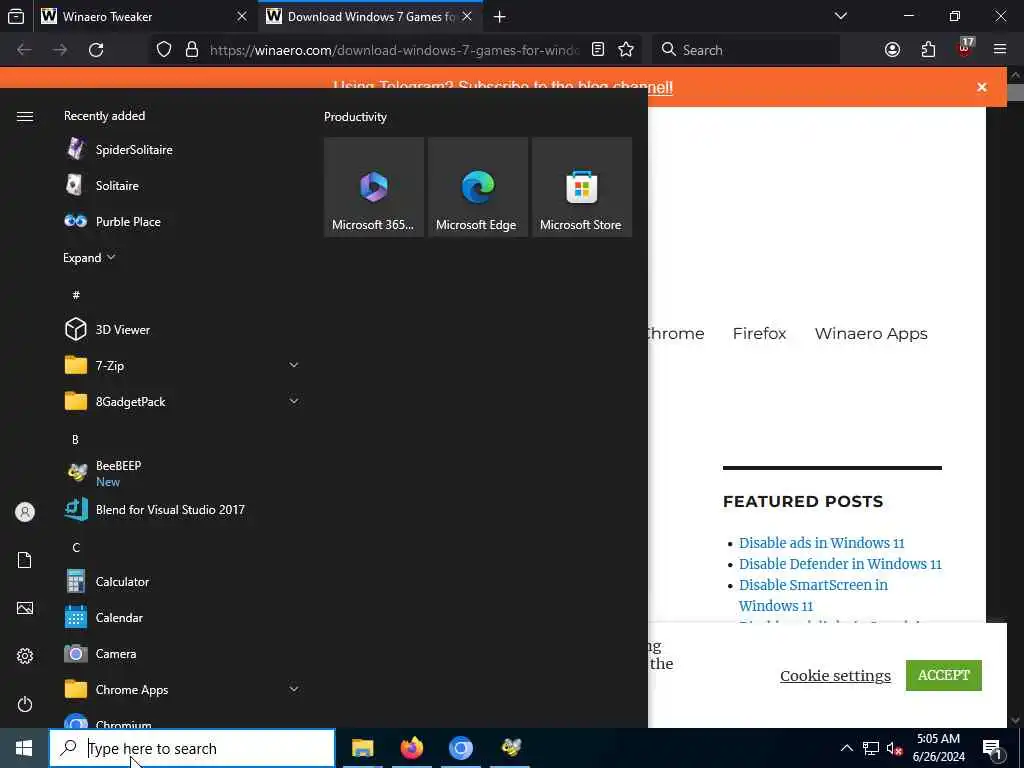Toggle Firefox reader view

tap(598, 50)
